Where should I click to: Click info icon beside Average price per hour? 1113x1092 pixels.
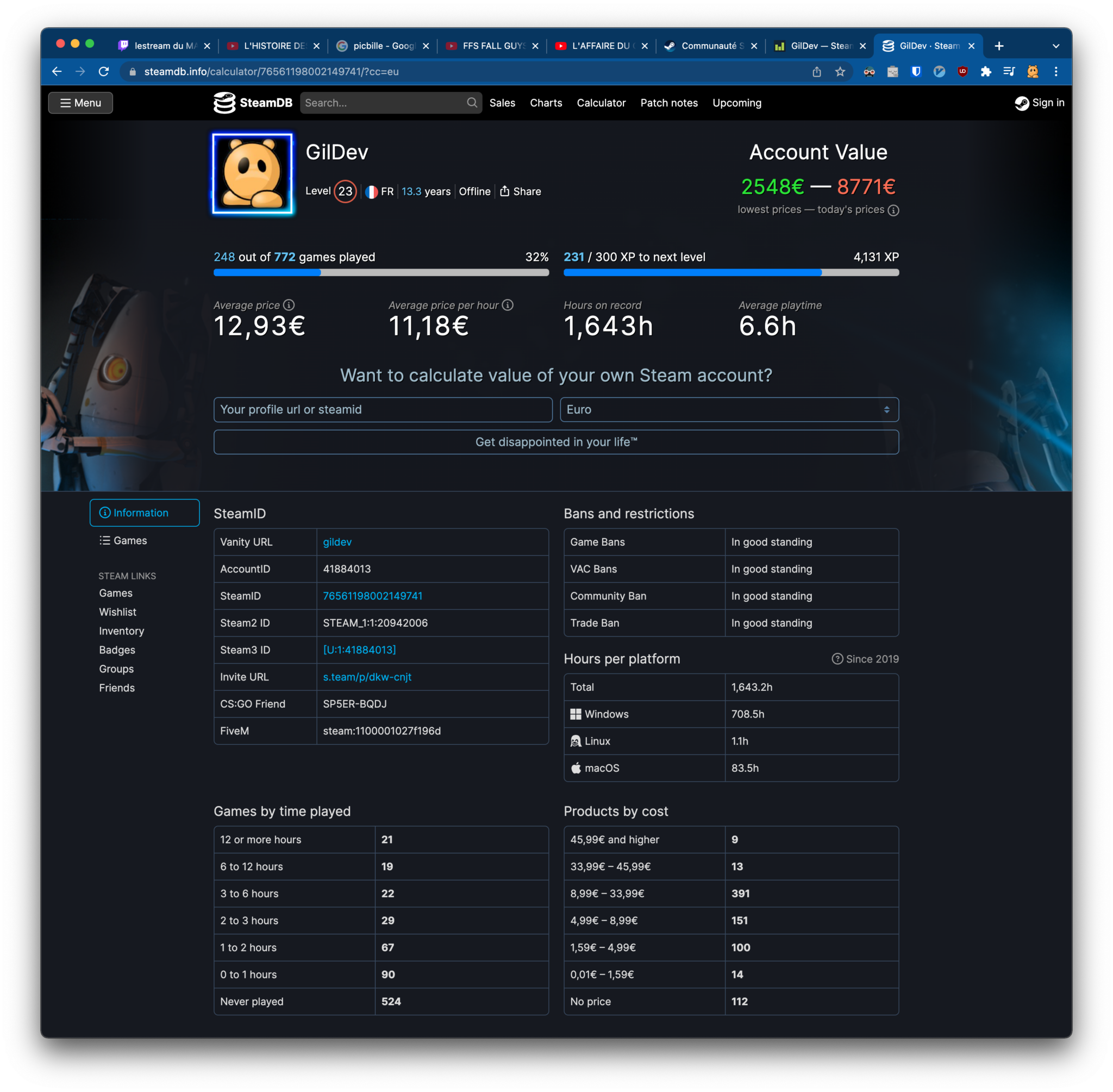[x=508, y=304]
